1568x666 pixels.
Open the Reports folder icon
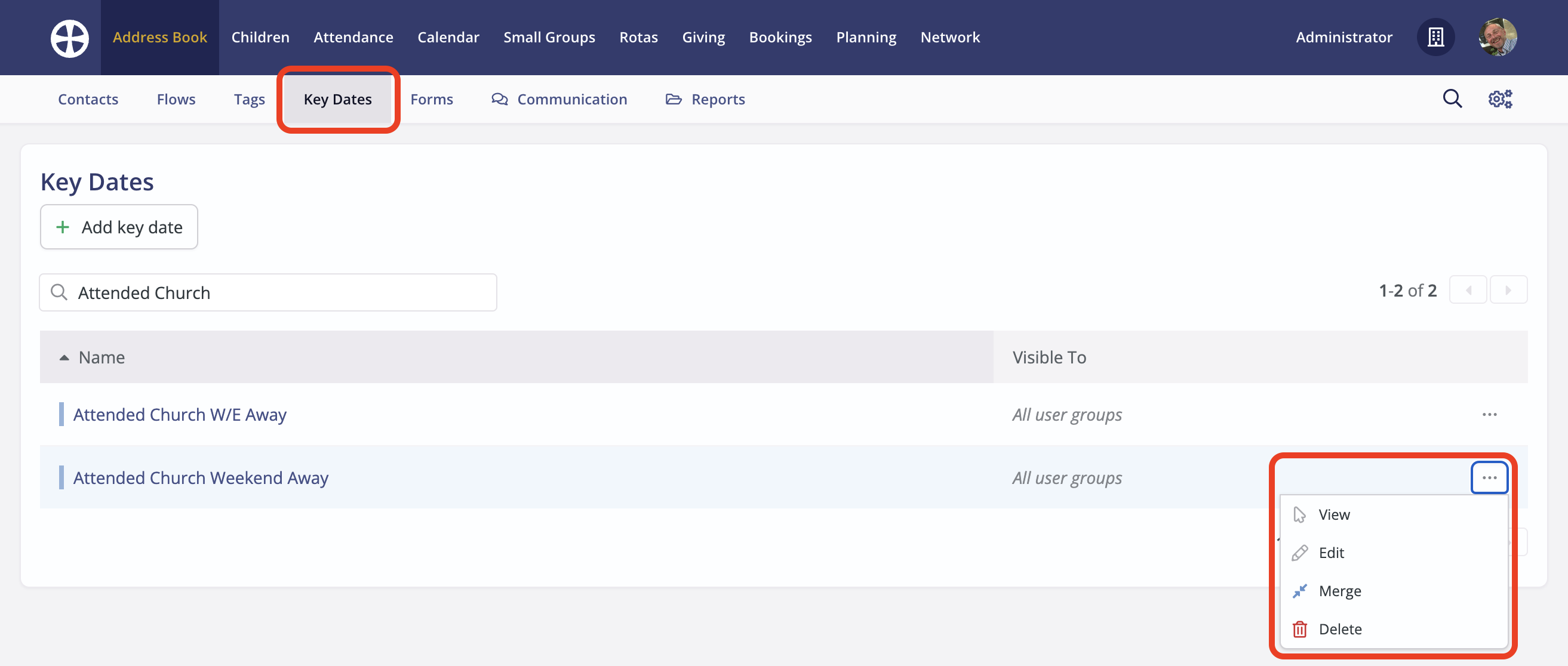coord(674,99)
